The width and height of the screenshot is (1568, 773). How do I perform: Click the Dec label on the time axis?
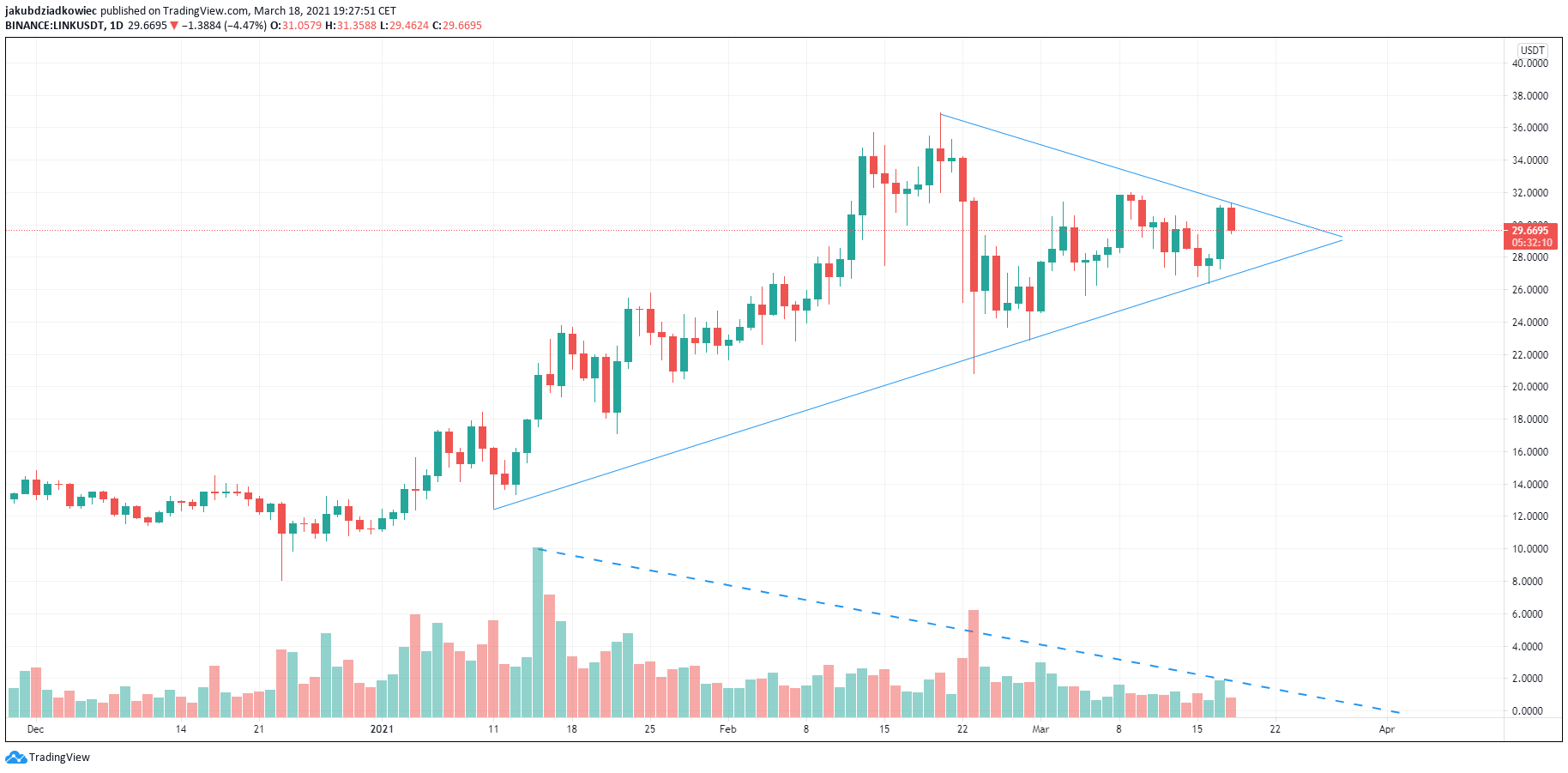[x=35, y=729]
